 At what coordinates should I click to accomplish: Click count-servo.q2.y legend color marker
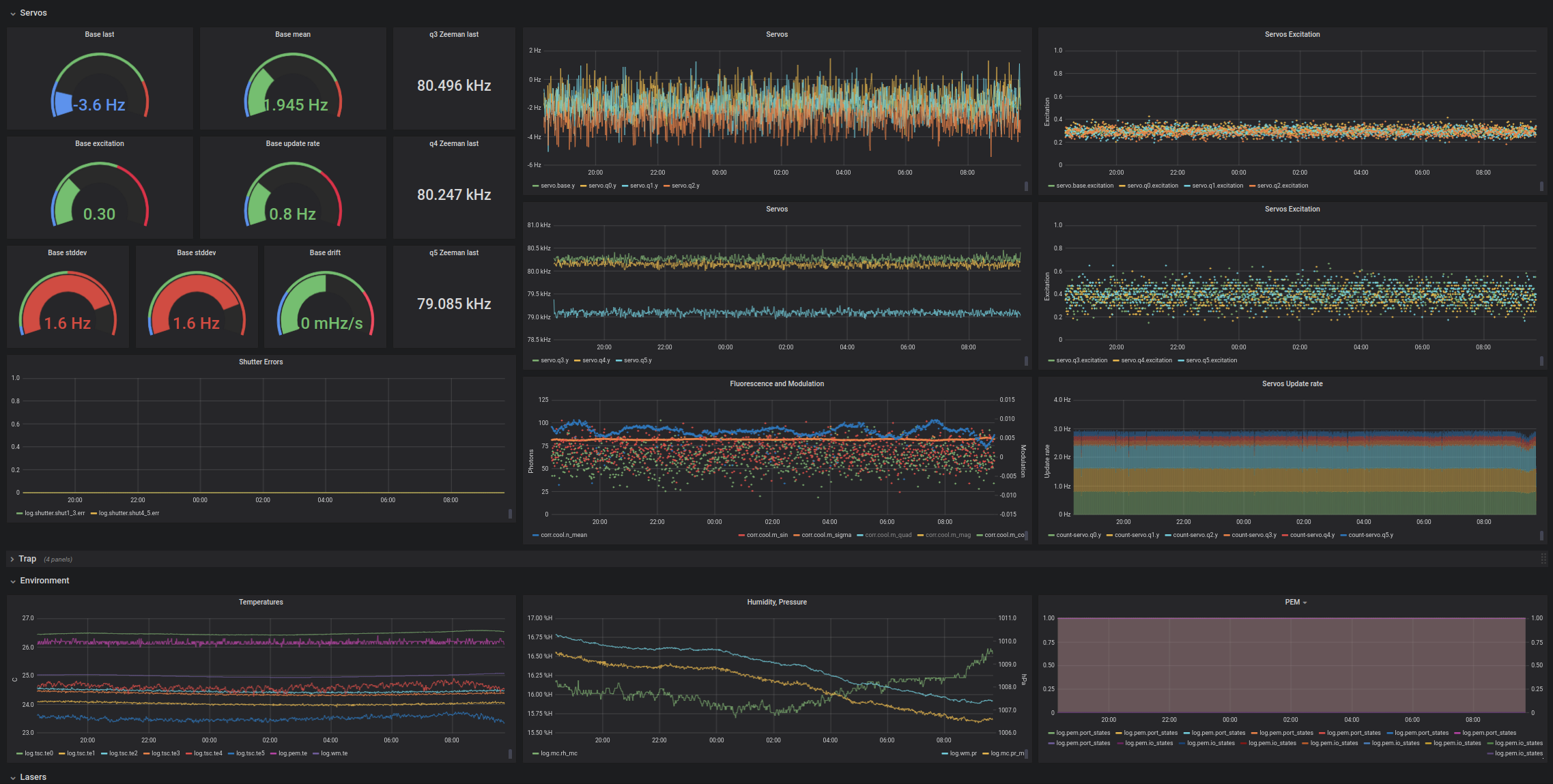coord(1168,535)
